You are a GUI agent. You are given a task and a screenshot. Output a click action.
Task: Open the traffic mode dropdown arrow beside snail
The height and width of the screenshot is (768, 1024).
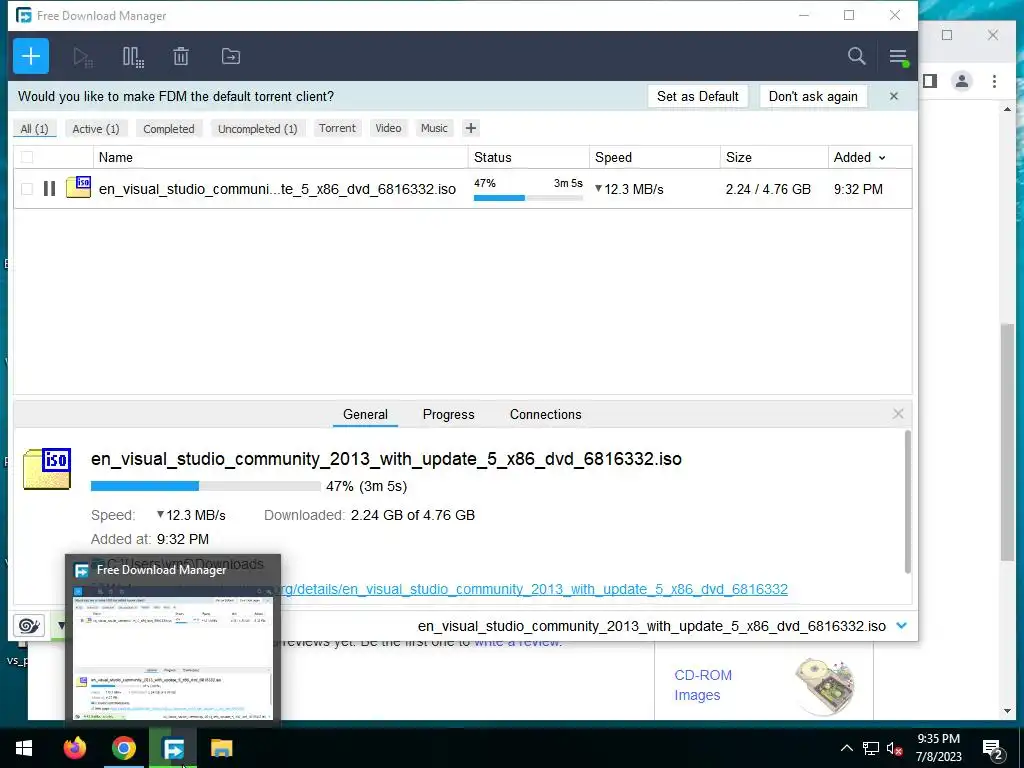tap(61, 626)
